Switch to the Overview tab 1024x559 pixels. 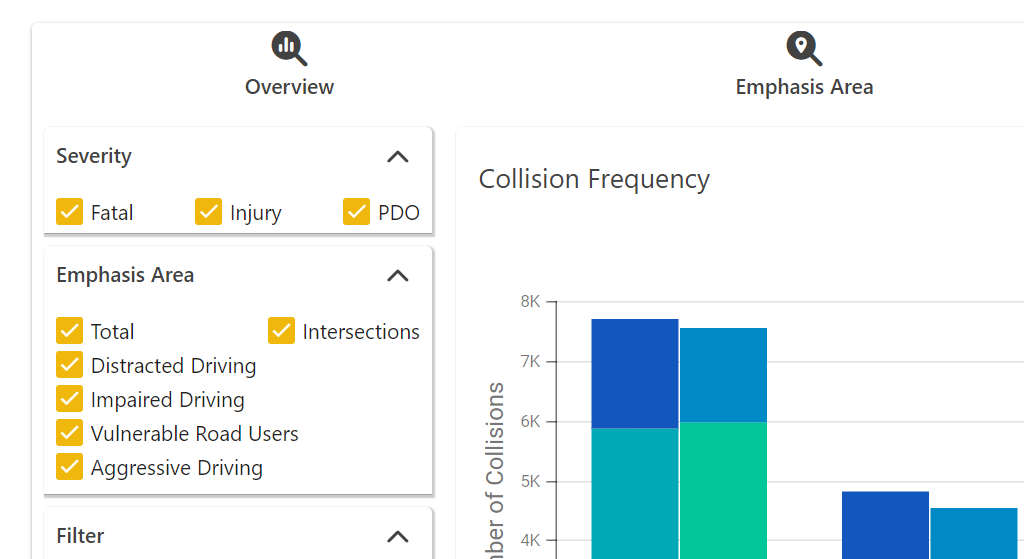(289, 87)
